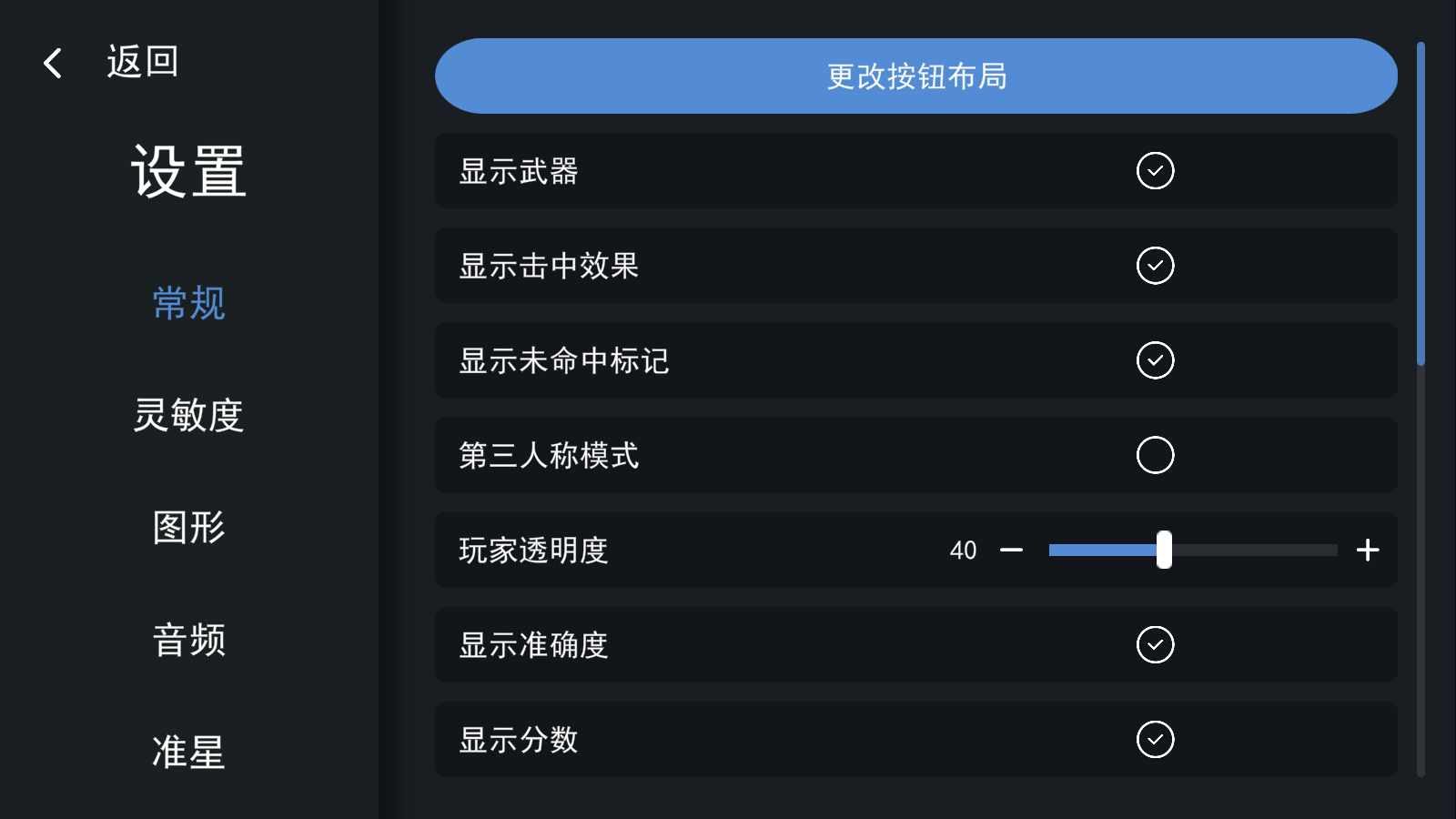The width and height of the screenshot is (1456, 819).
Task: Click the 玩家透明度 slider handle
Action: (x=1165, y=550)
